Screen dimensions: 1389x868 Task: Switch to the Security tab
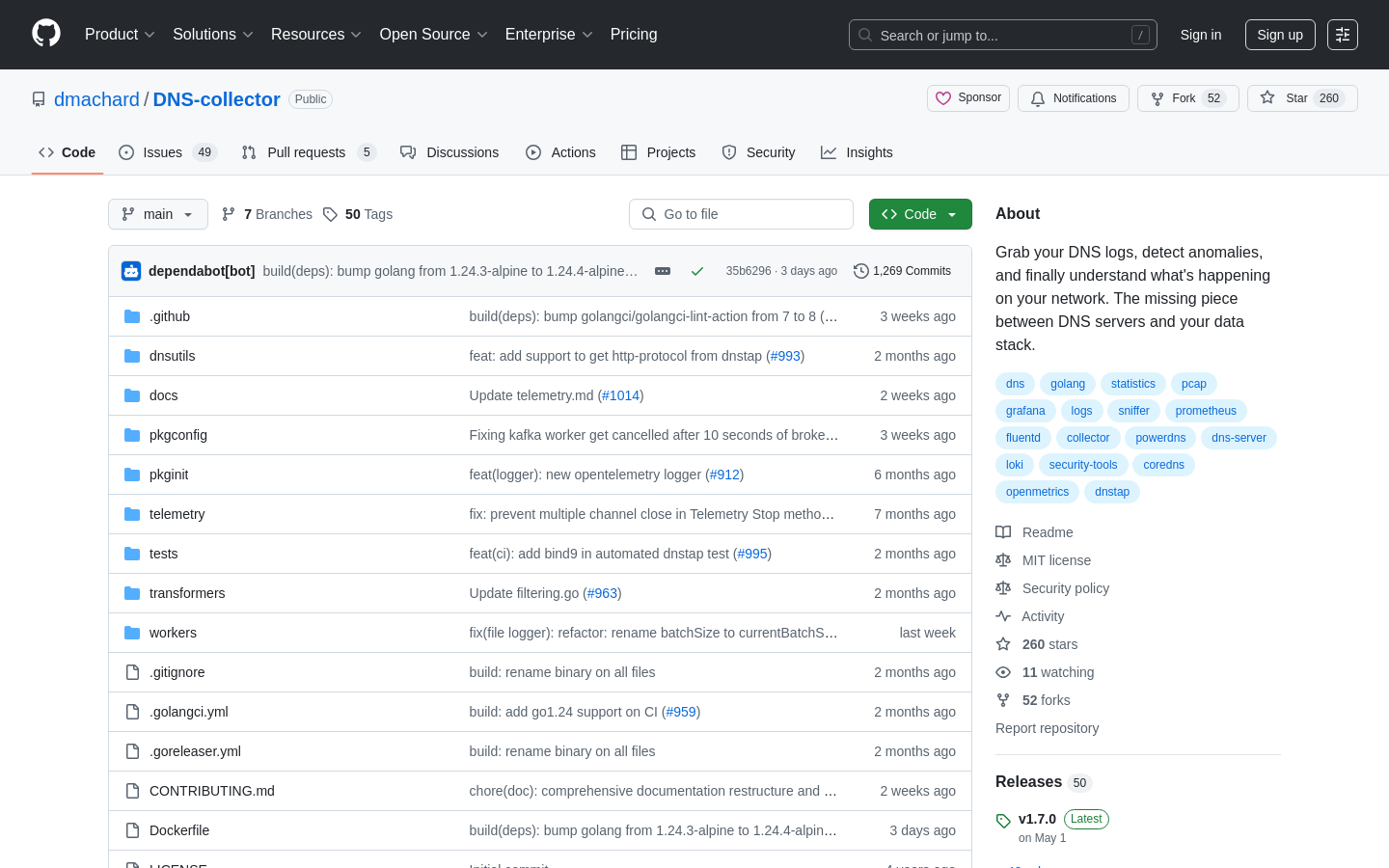pyautogui.click(x=758, y=152)
